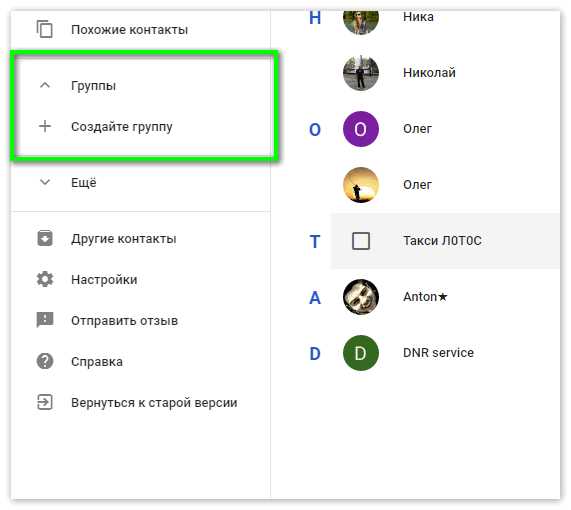Click Вернуться к старой версии
571x510 pixels.
(154, 403)
